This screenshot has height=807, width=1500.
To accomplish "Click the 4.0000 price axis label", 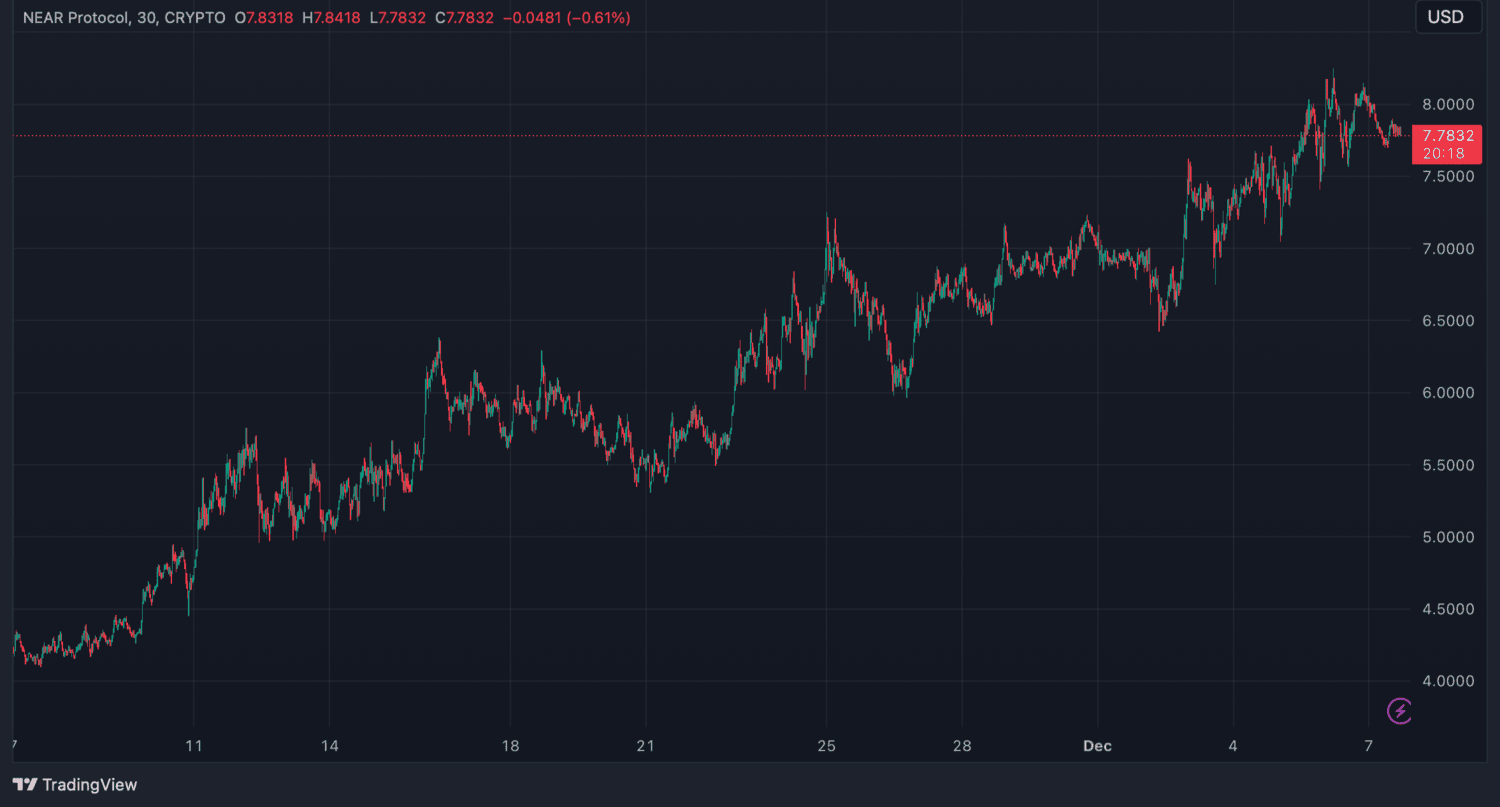I will (1446, 681).
